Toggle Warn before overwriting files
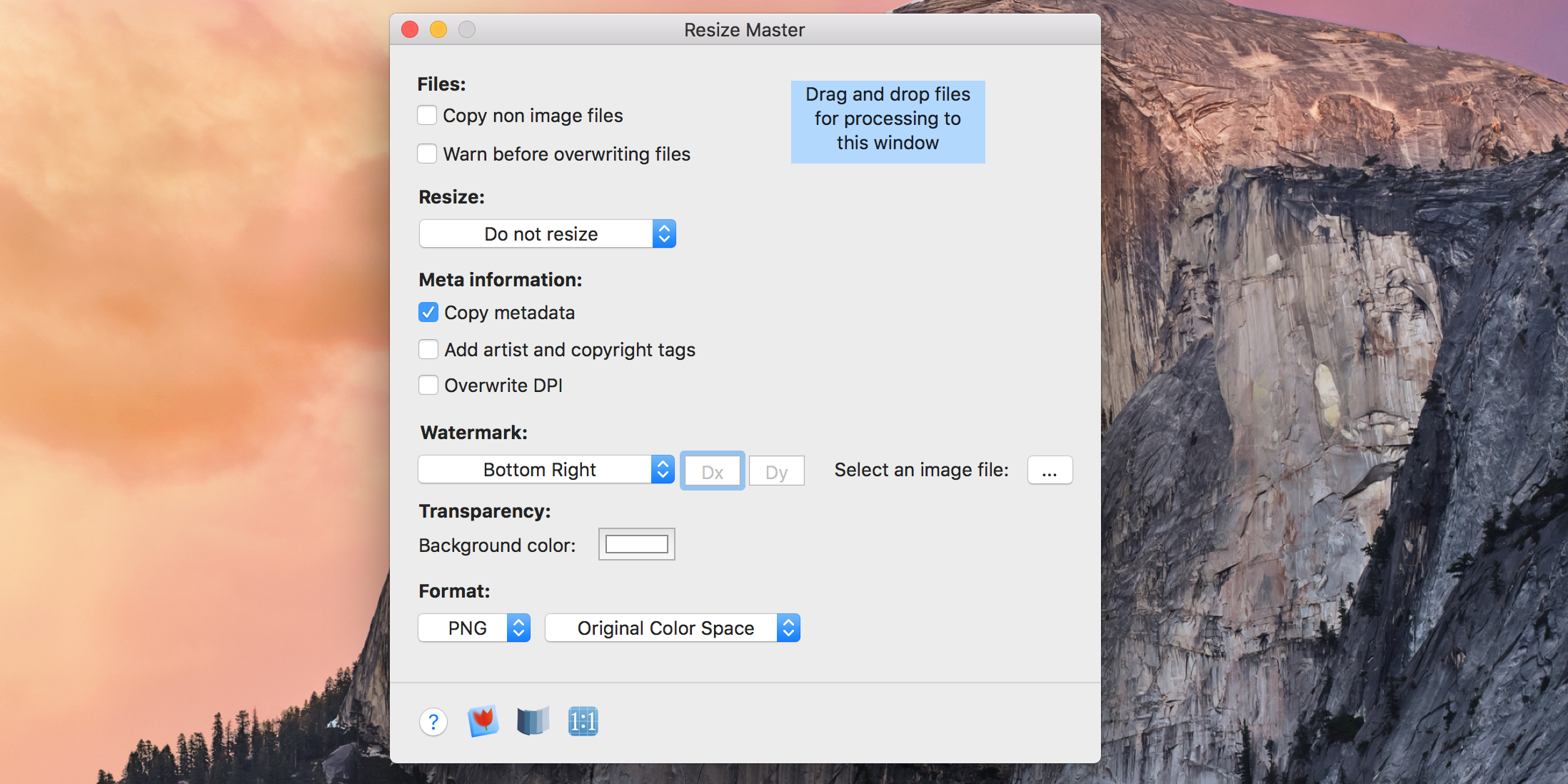Screen dimensions: 1568x784 [427, 154]
